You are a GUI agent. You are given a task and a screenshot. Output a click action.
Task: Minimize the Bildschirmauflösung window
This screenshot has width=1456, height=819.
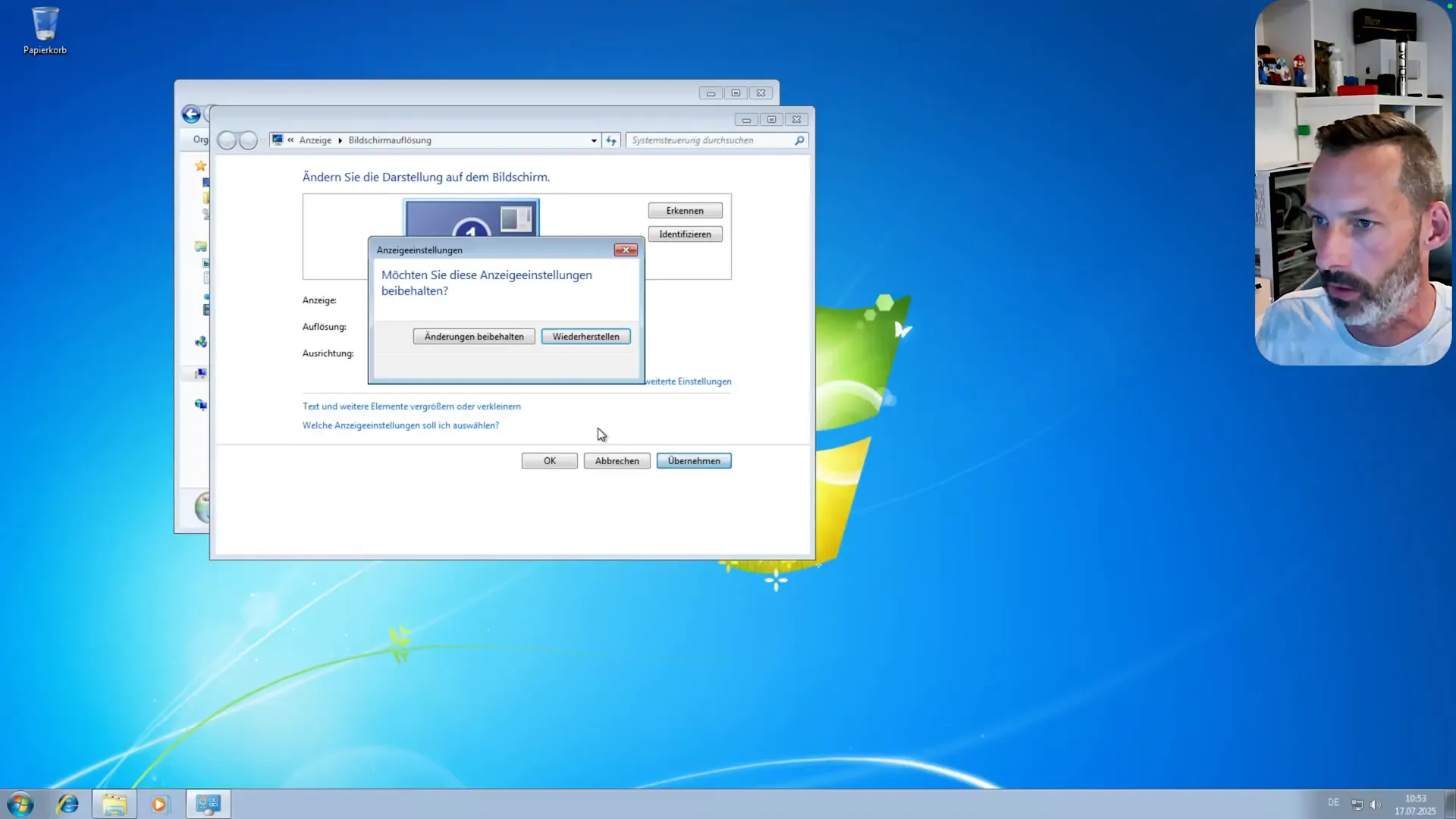point(746,120)
